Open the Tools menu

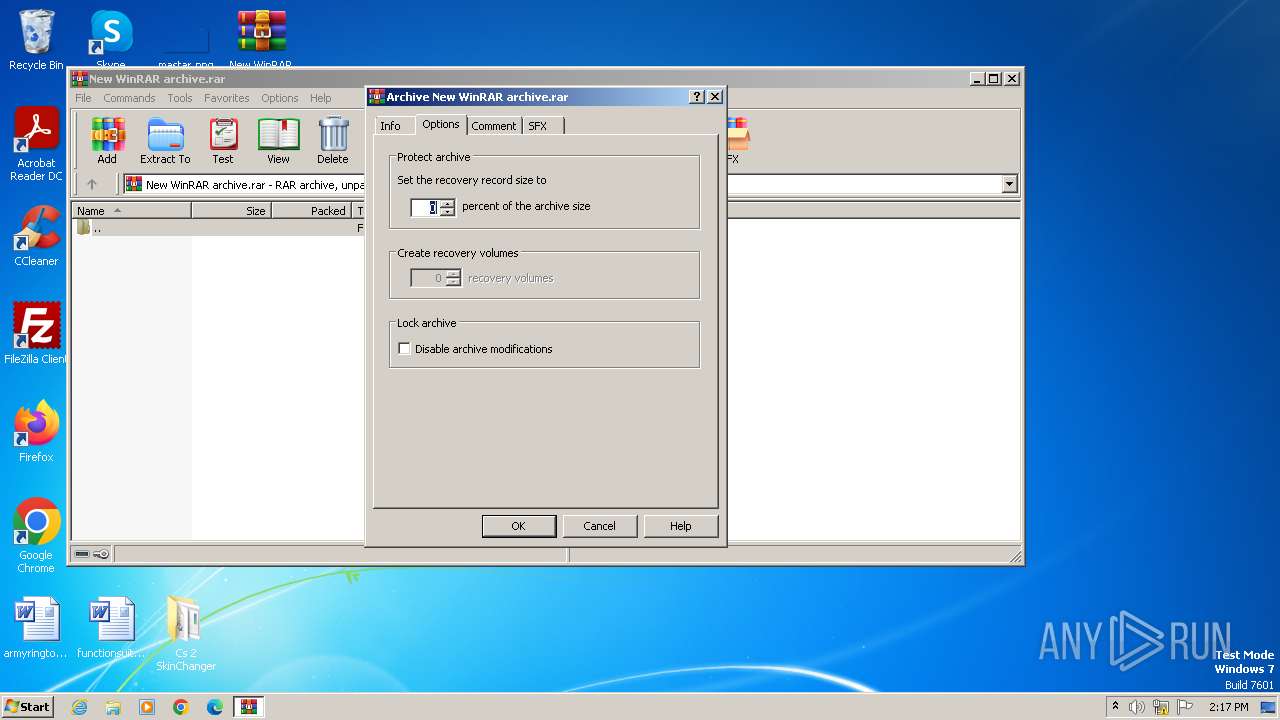[x=180, y=98]
